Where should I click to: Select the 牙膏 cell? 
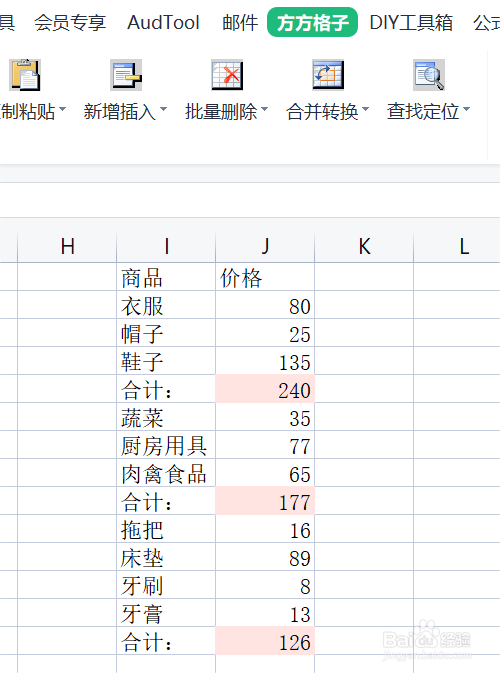(166, 613)
